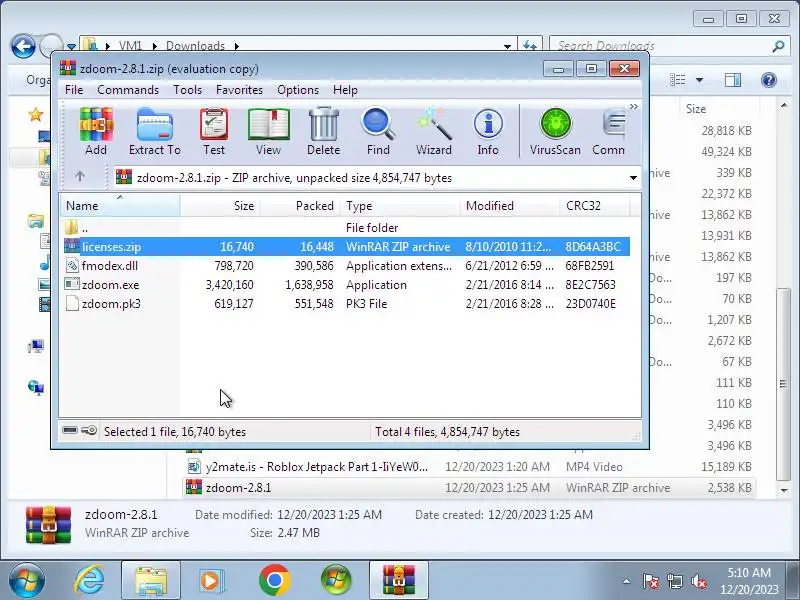Expand hidden toolbar items chevron
The height and width of the screenshot is (600, 800).
pyautogui.click(x=634, y=106)
